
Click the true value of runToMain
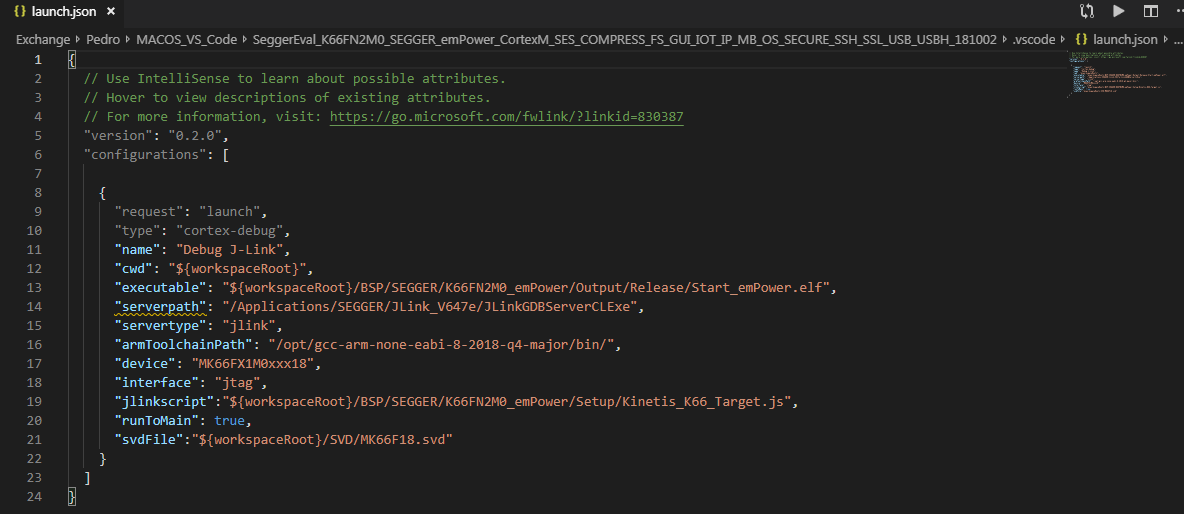(x=225, y=420)
